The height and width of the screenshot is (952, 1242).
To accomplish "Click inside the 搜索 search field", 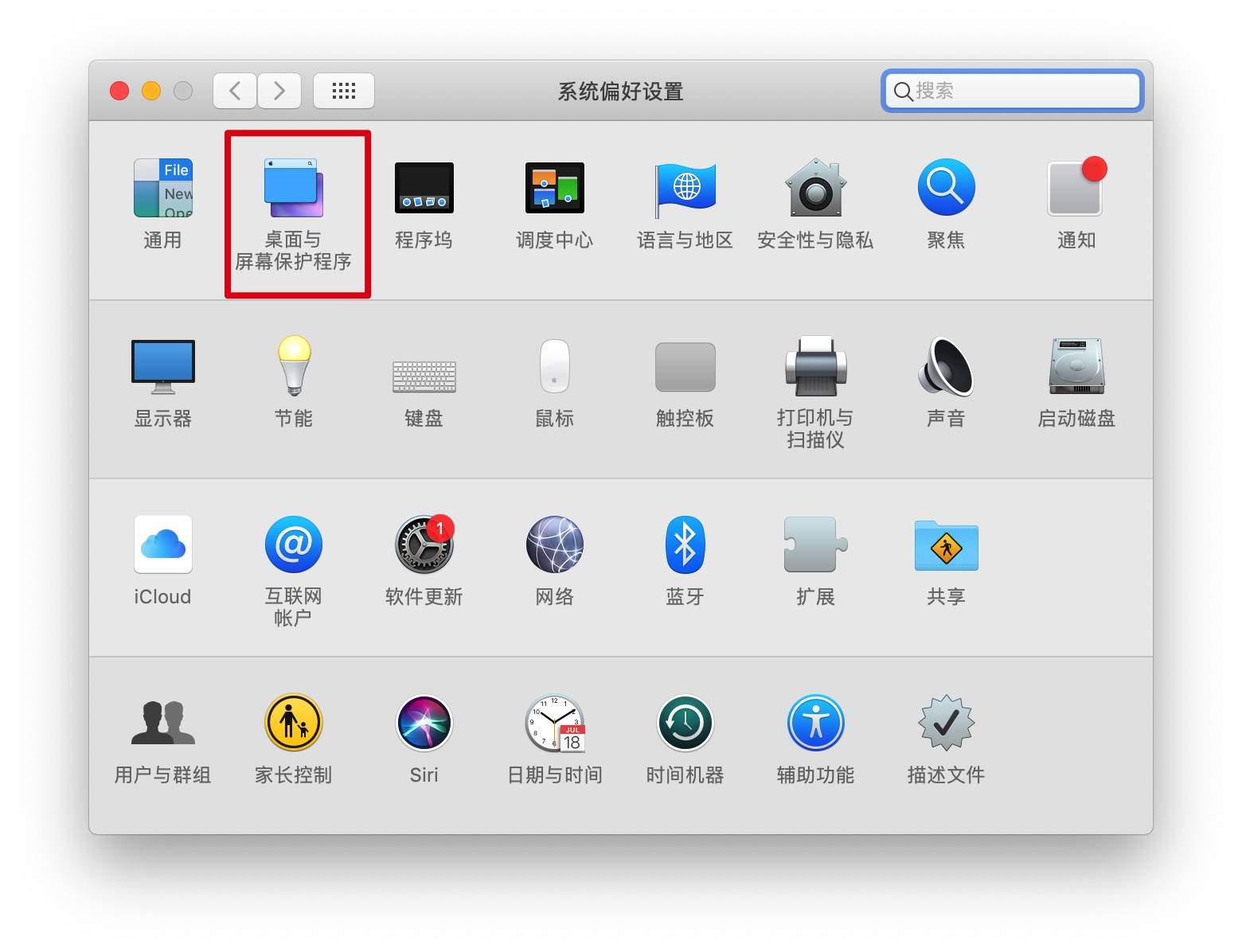I will point(1011,91).
